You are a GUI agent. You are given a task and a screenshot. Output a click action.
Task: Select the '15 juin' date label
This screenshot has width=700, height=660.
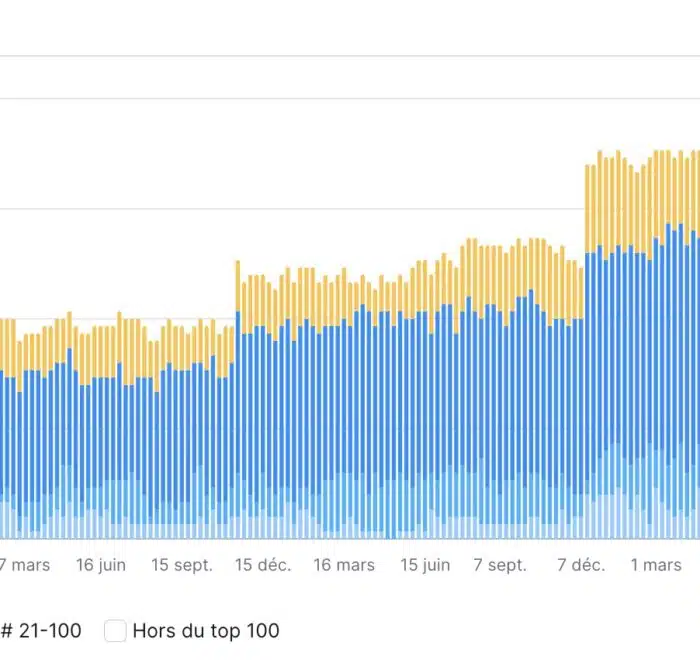coord(425,565)
